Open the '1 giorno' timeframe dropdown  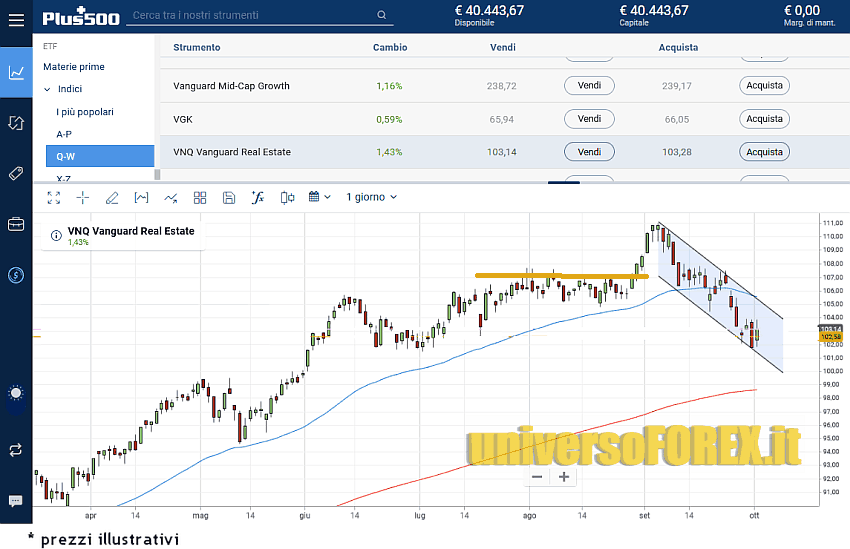click(x=371, y=197)
